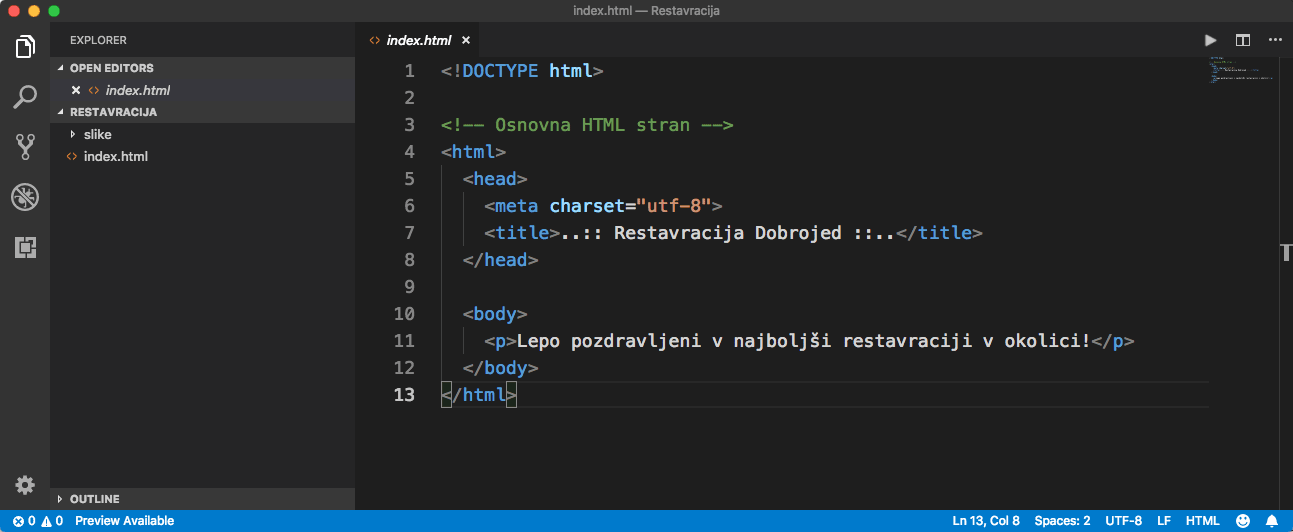Screen dimensions: 1293x532
Task: Open the Search view in activity bar
Action: click(x=25, y=97)
